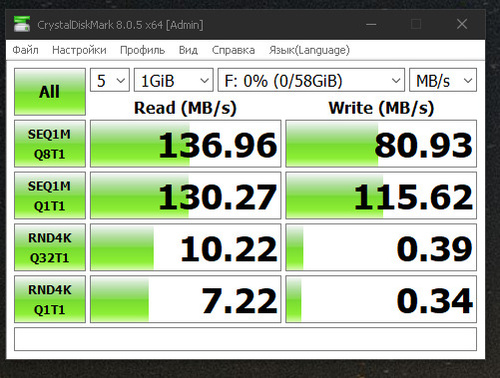Click the 10.22 read result
Screen dimensions: 500x378
(x=186, y=247)
